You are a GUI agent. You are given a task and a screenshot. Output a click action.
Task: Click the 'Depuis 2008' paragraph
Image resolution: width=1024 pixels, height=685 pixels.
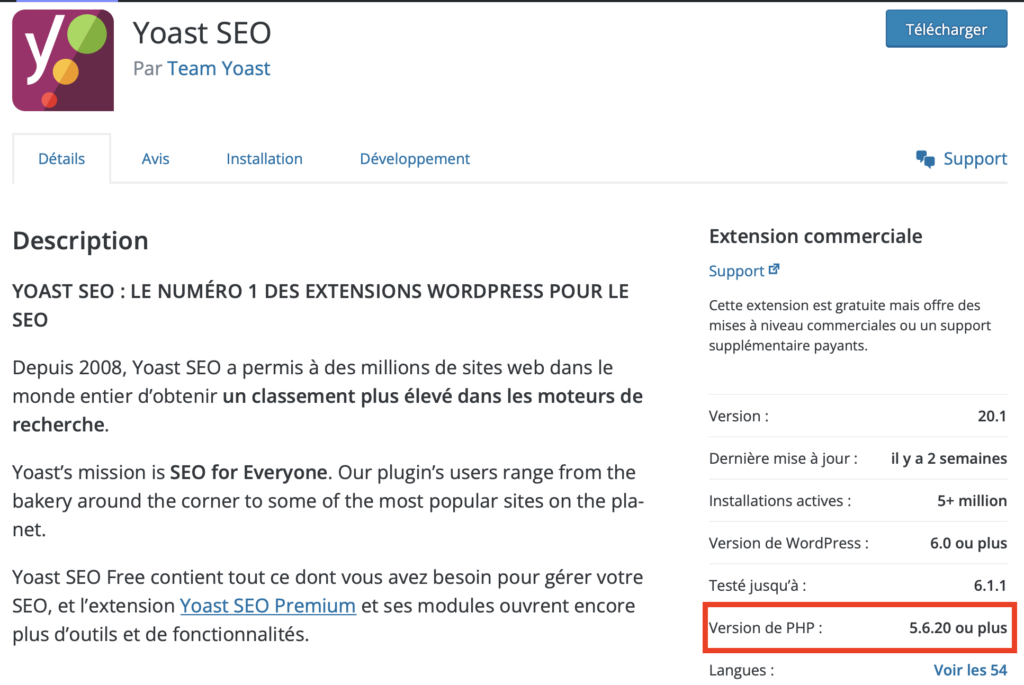pos(328,396)
